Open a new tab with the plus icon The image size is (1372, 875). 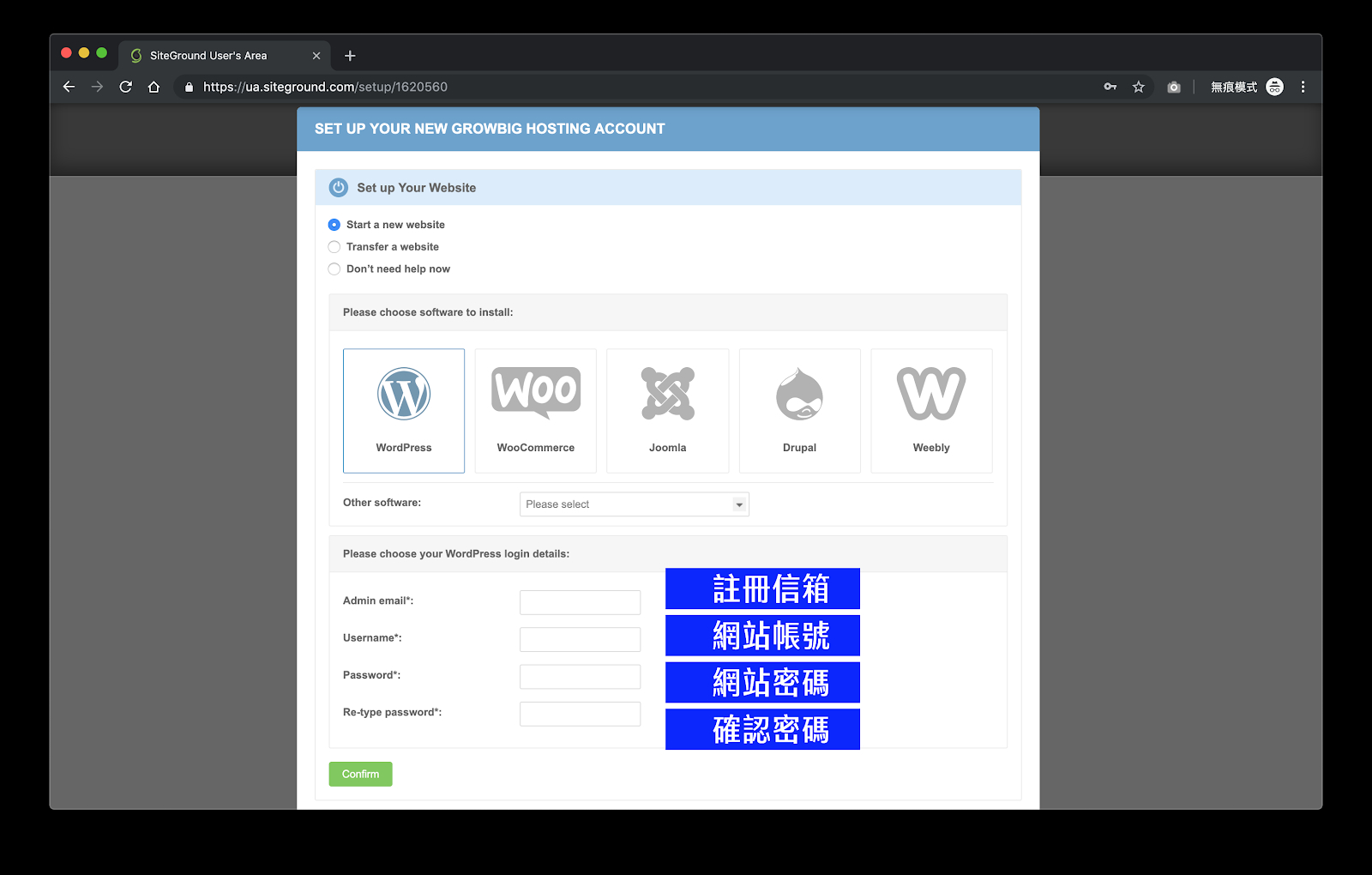350,56
